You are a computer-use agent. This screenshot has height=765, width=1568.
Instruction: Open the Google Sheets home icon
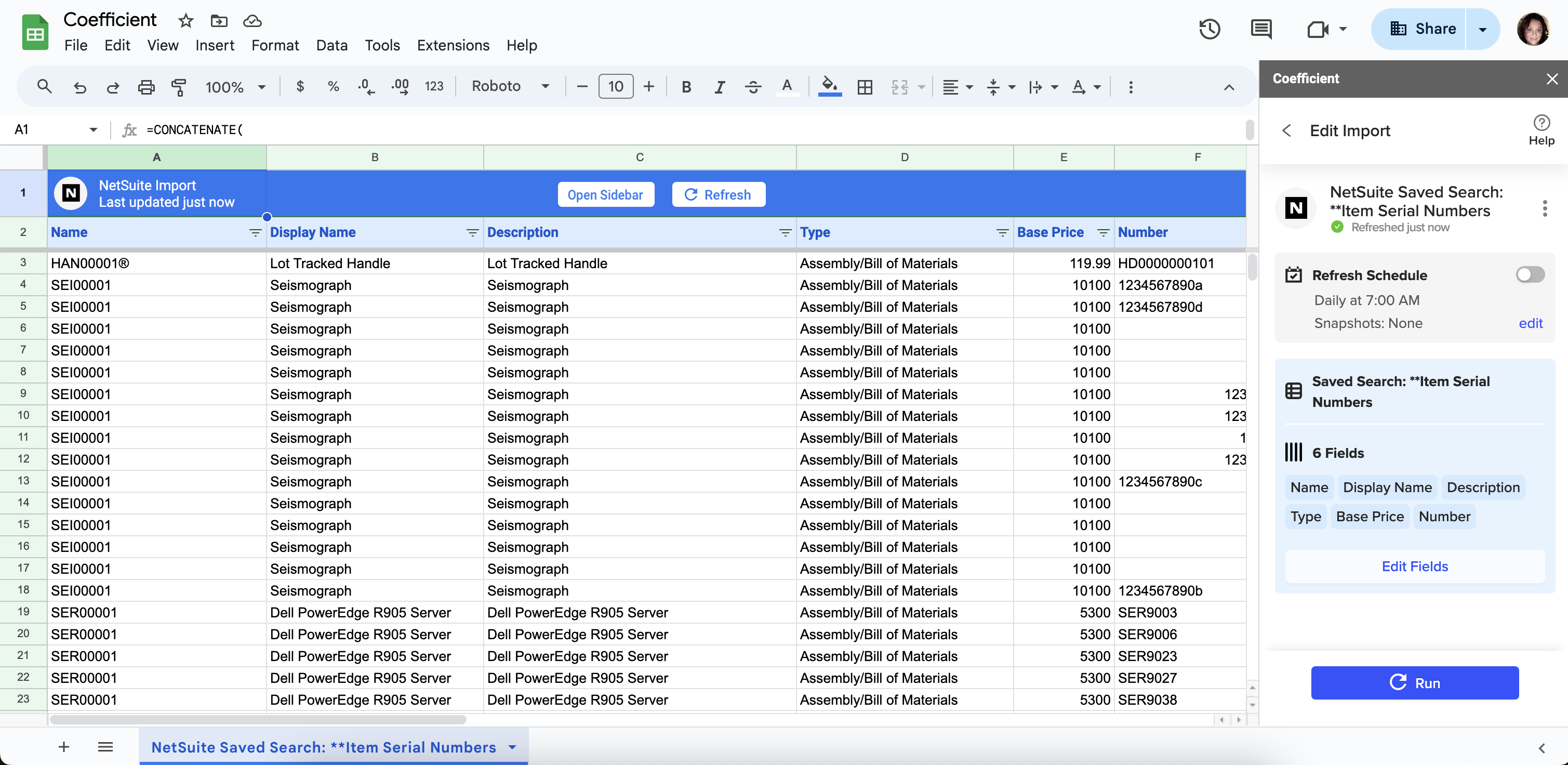[35, 32]
